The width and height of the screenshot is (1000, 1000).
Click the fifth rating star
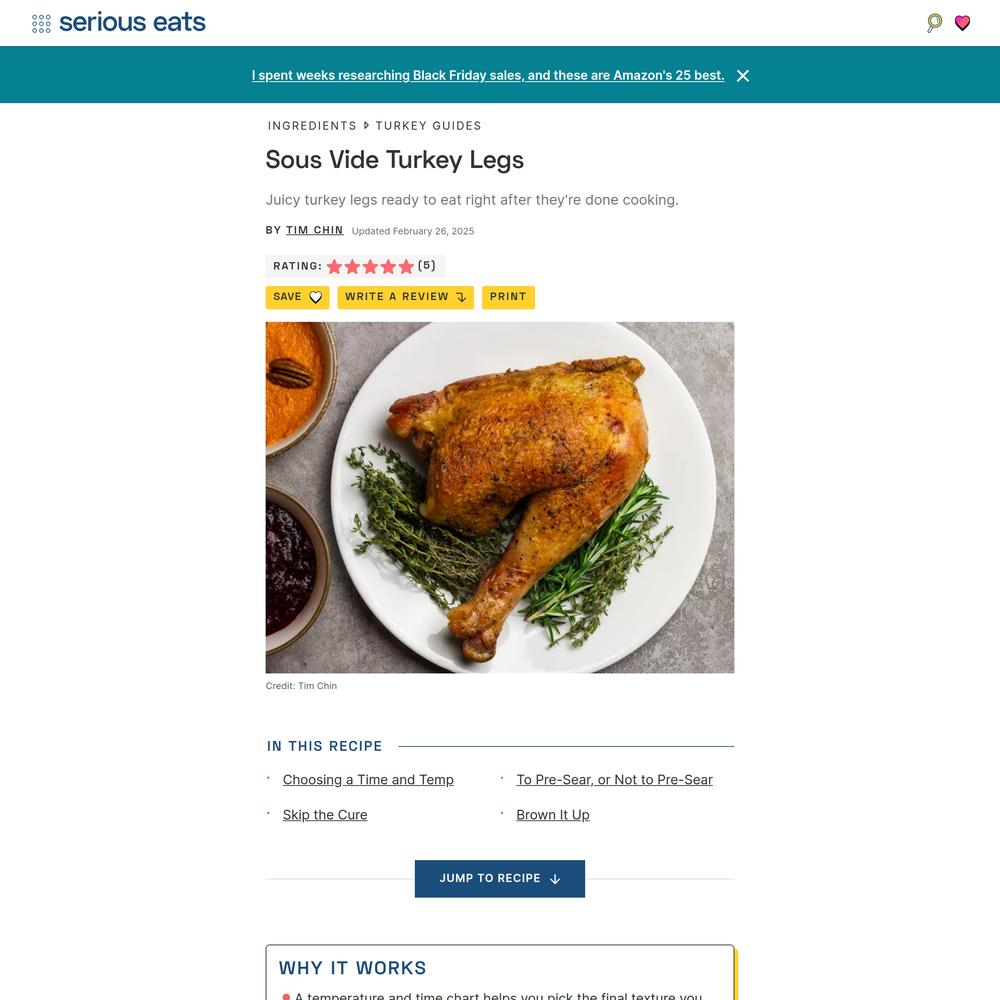coord(406,267)
